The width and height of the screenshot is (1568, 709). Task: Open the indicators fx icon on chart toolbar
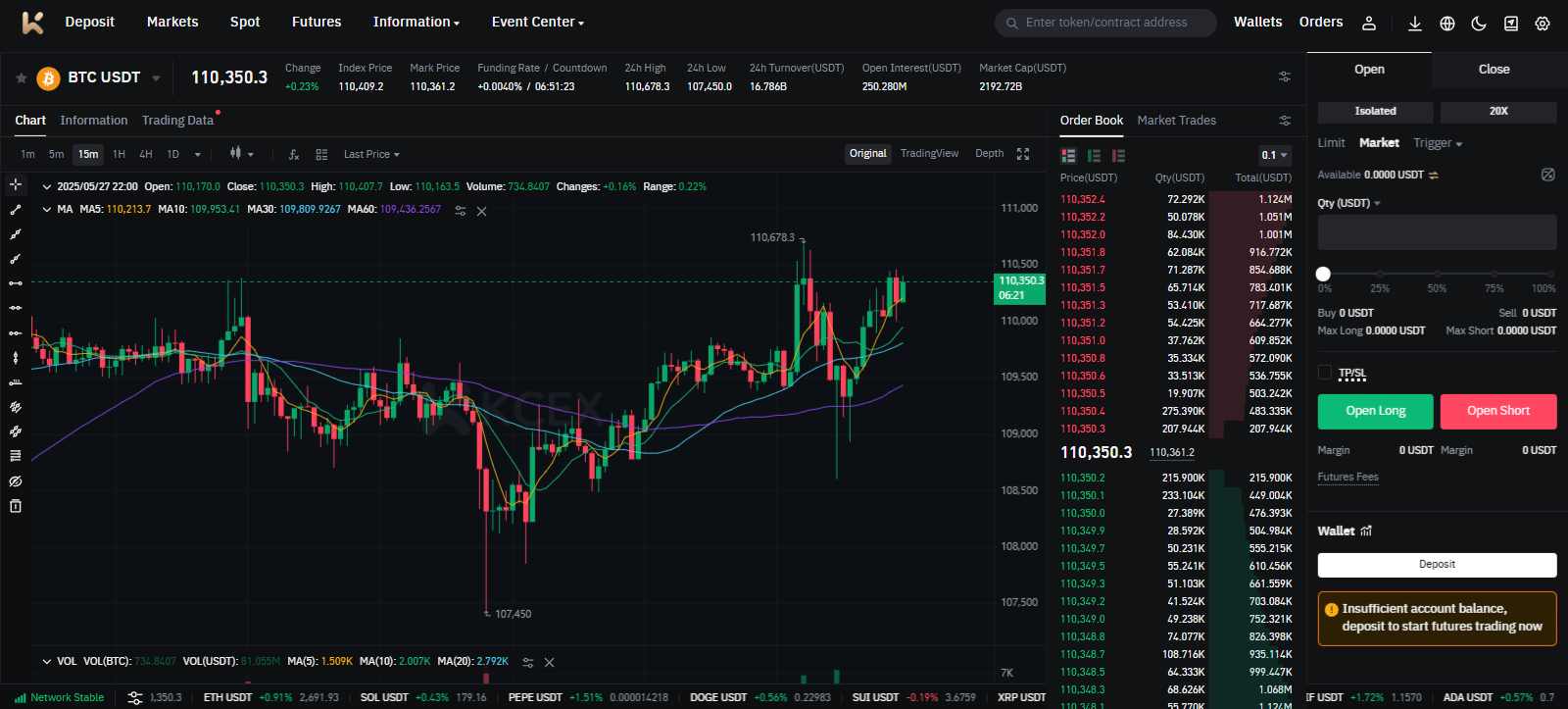(293, 154)
